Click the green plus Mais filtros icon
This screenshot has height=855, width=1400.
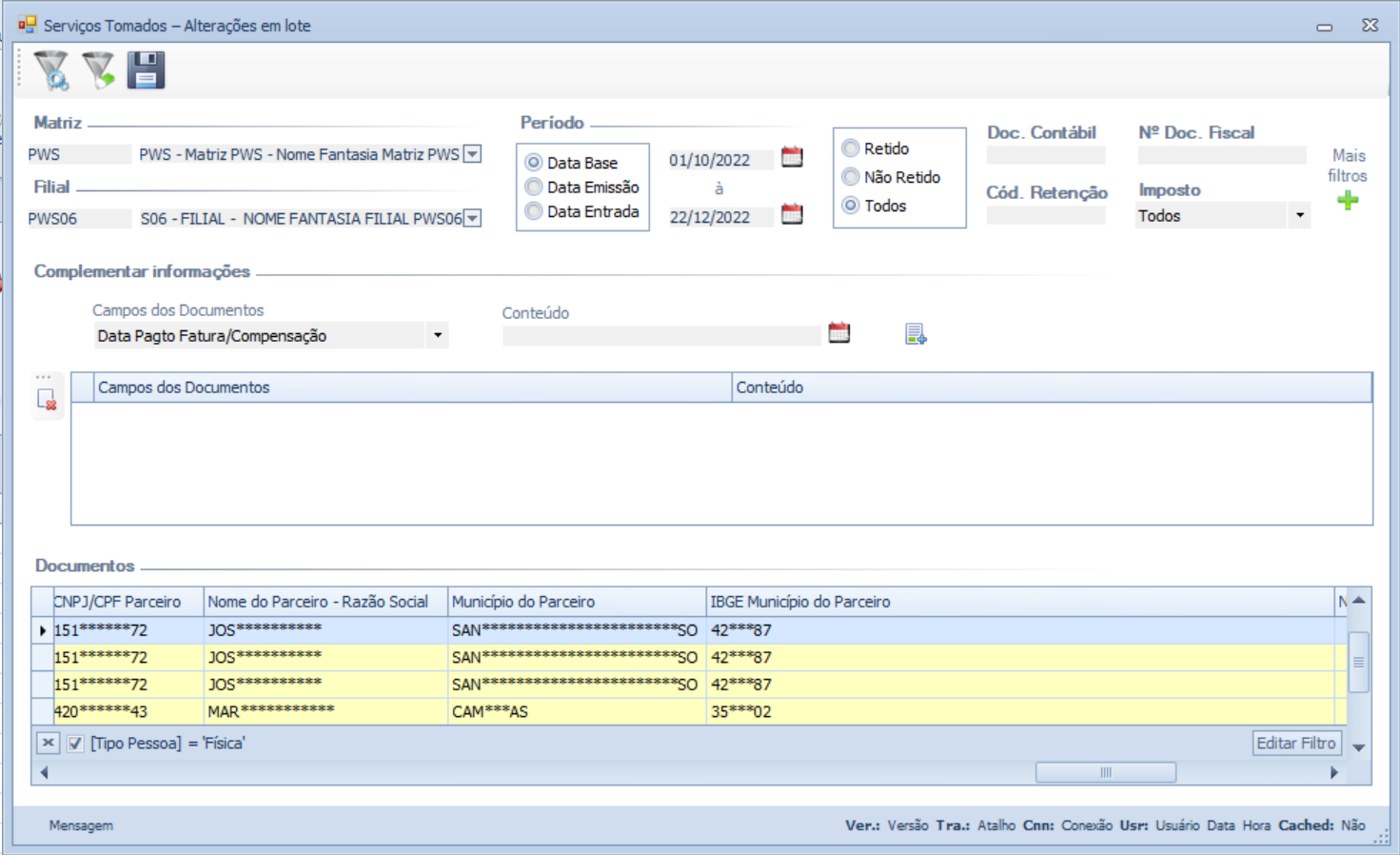tap(1347, 200)
